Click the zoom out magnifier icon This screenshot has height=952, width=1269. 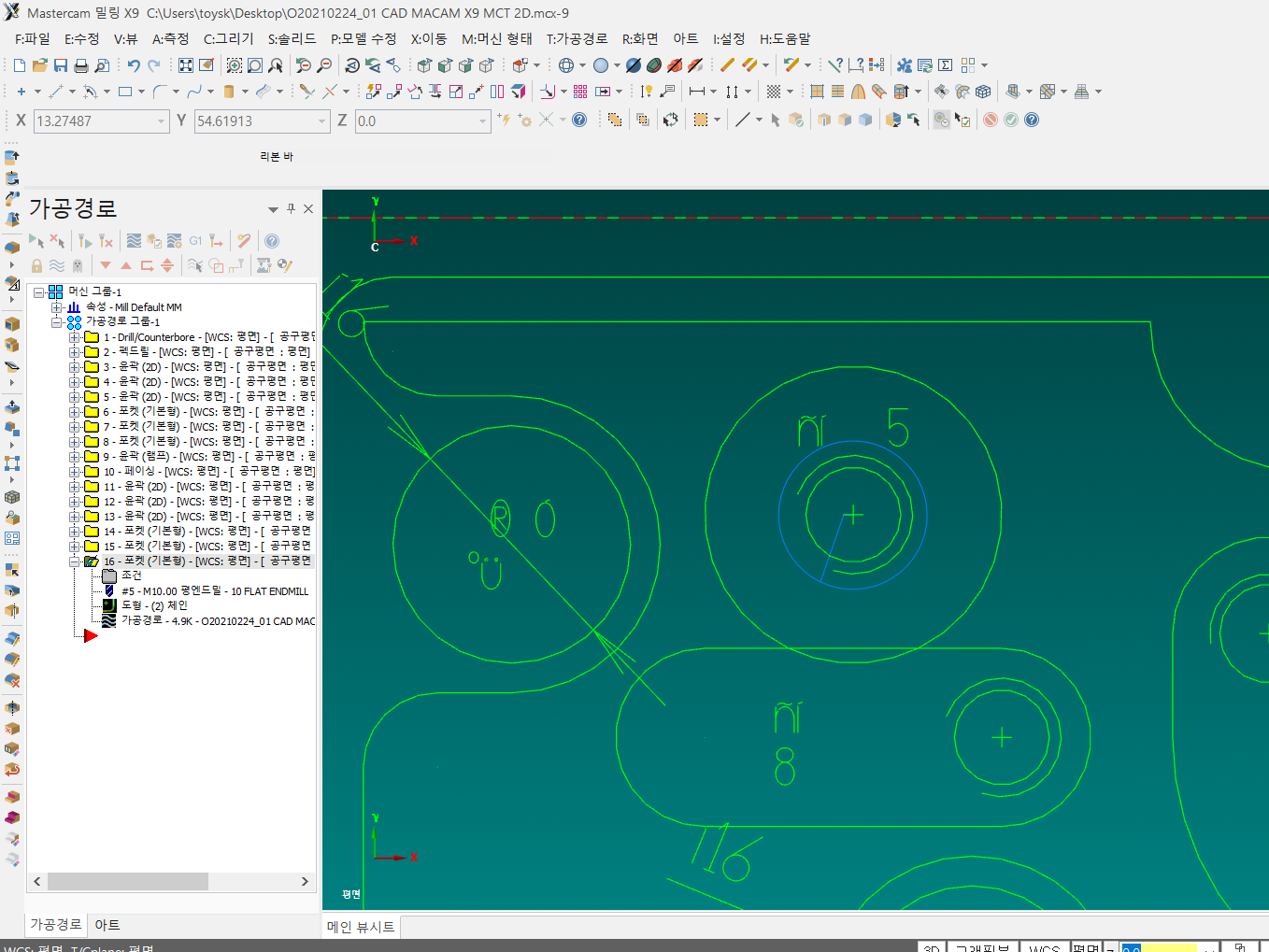click(x=324, y=65)
